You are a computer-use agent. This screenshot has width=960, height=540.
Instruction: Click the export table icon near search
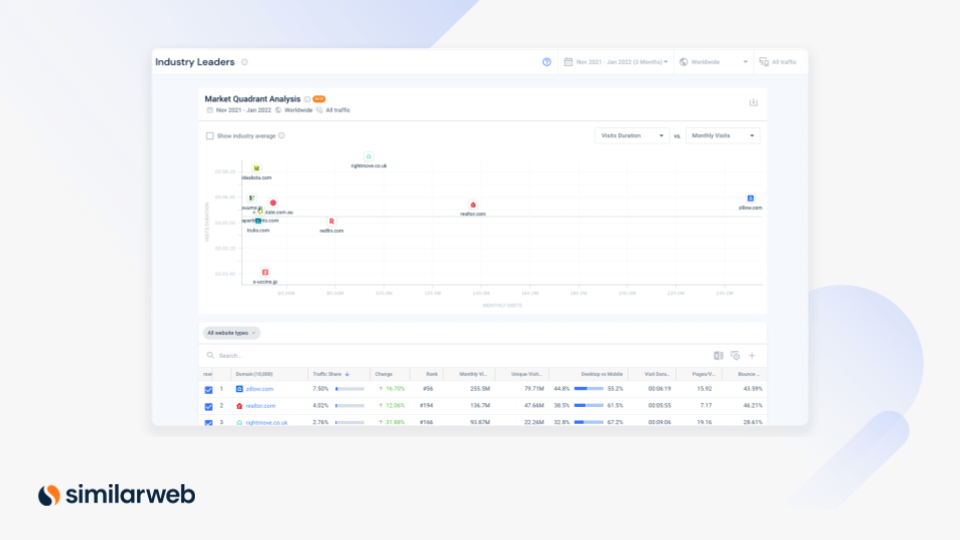718,356
